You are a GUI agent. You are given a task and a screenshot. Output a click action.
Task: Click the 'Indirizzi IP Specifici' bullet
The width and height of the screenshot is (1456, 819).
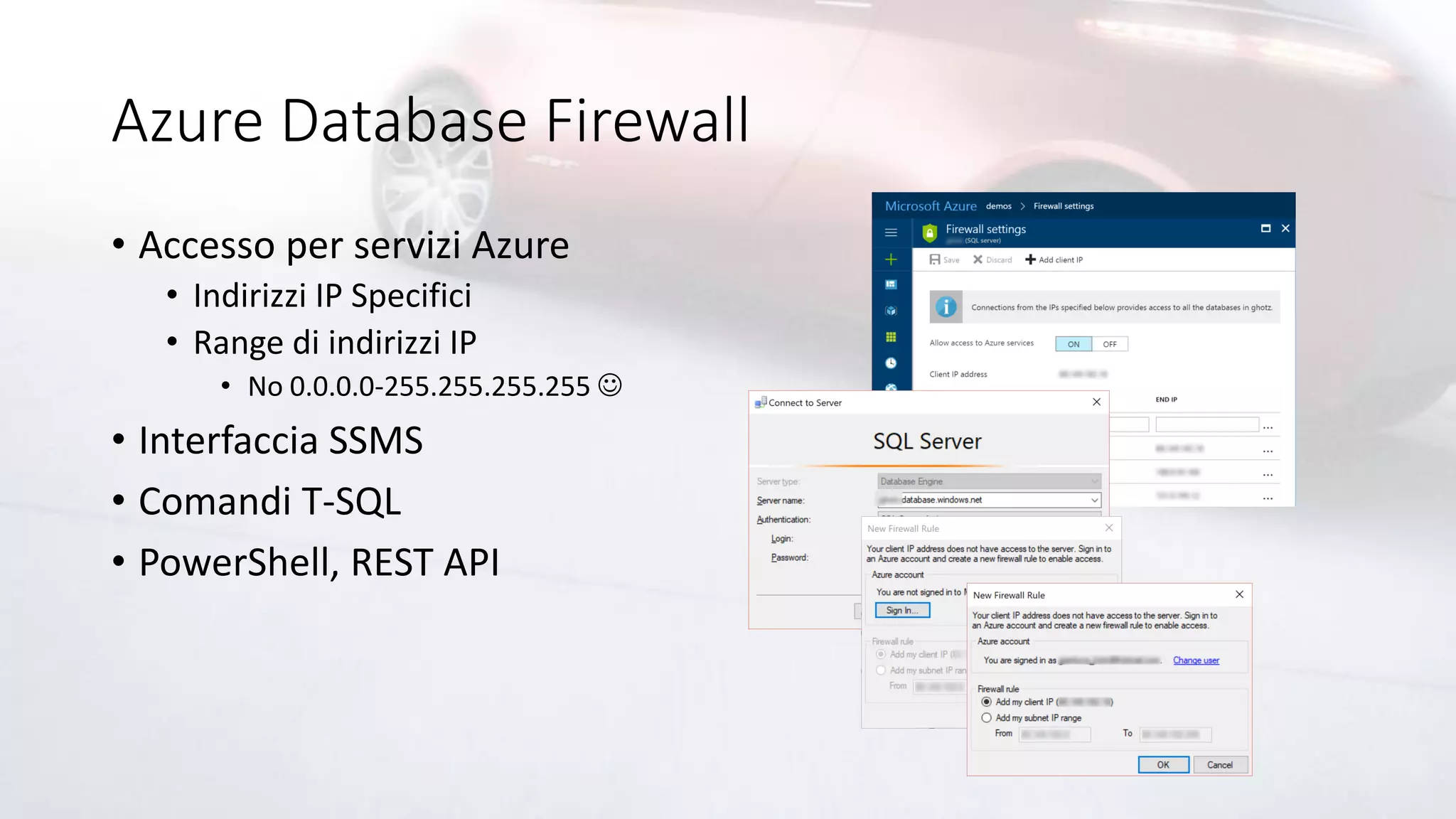(333, 296)
